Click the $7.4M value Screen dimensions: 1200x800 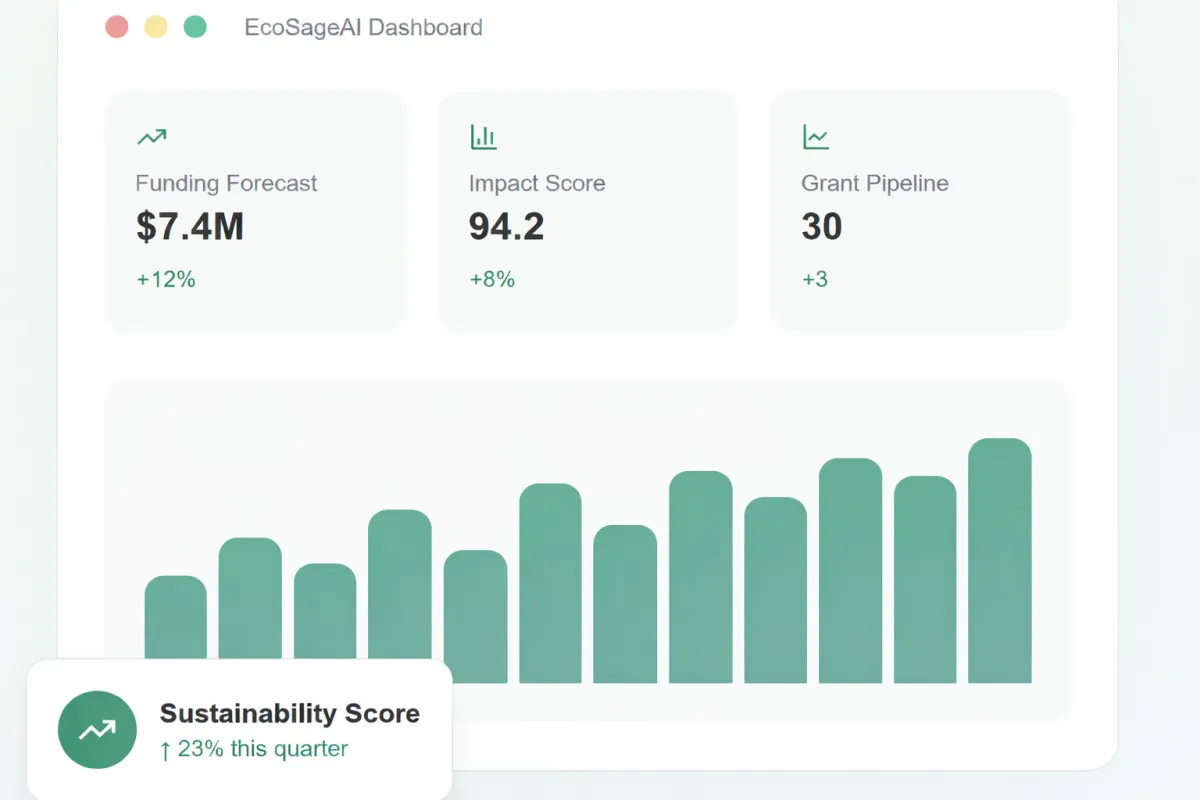pyautogui.click(x=190, y=227)
